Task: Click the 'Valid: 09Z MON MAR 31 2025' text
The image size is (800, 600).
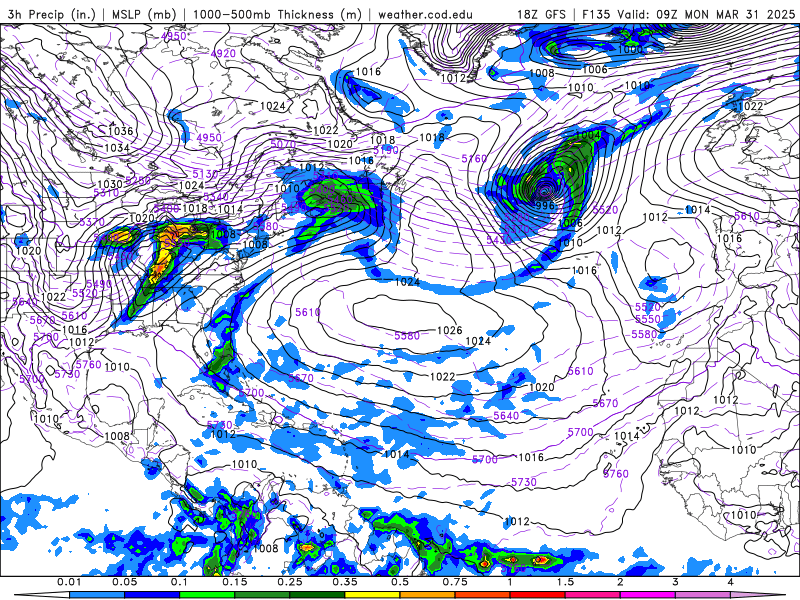Action: tap(706, 14)
